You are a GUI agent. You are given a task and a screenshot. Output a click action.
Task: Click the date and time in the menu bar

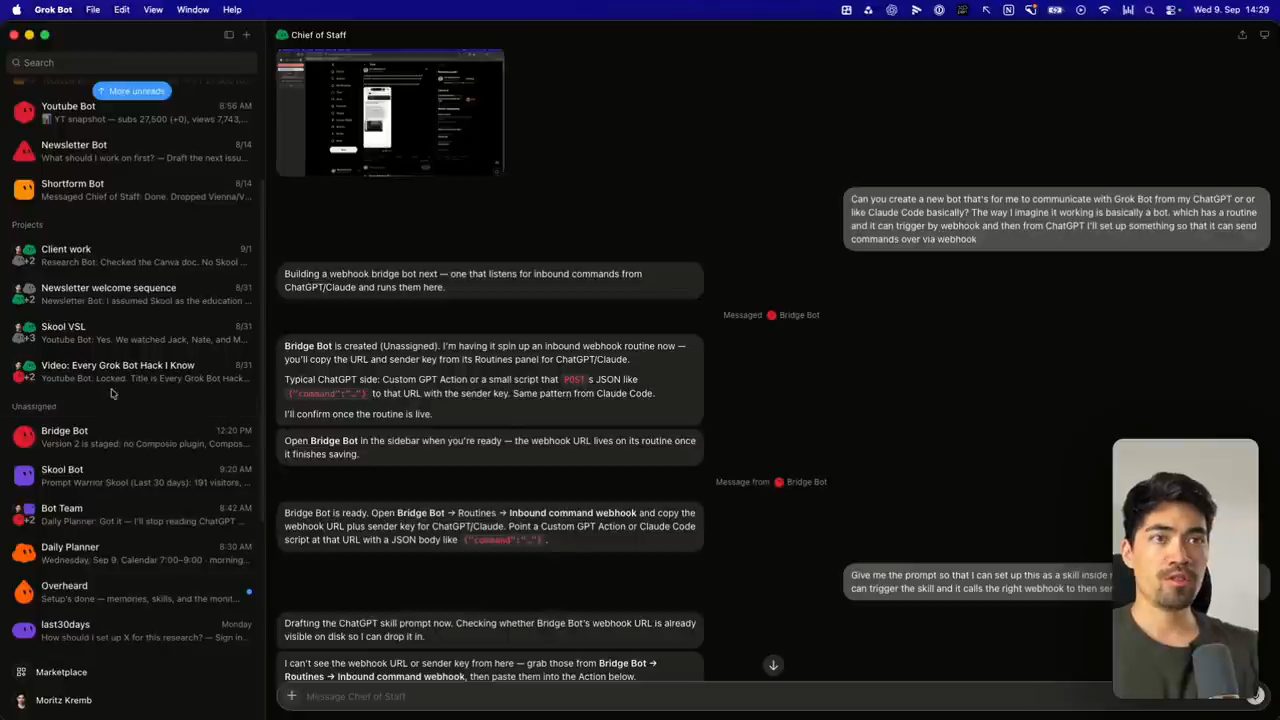point(1231,10)
